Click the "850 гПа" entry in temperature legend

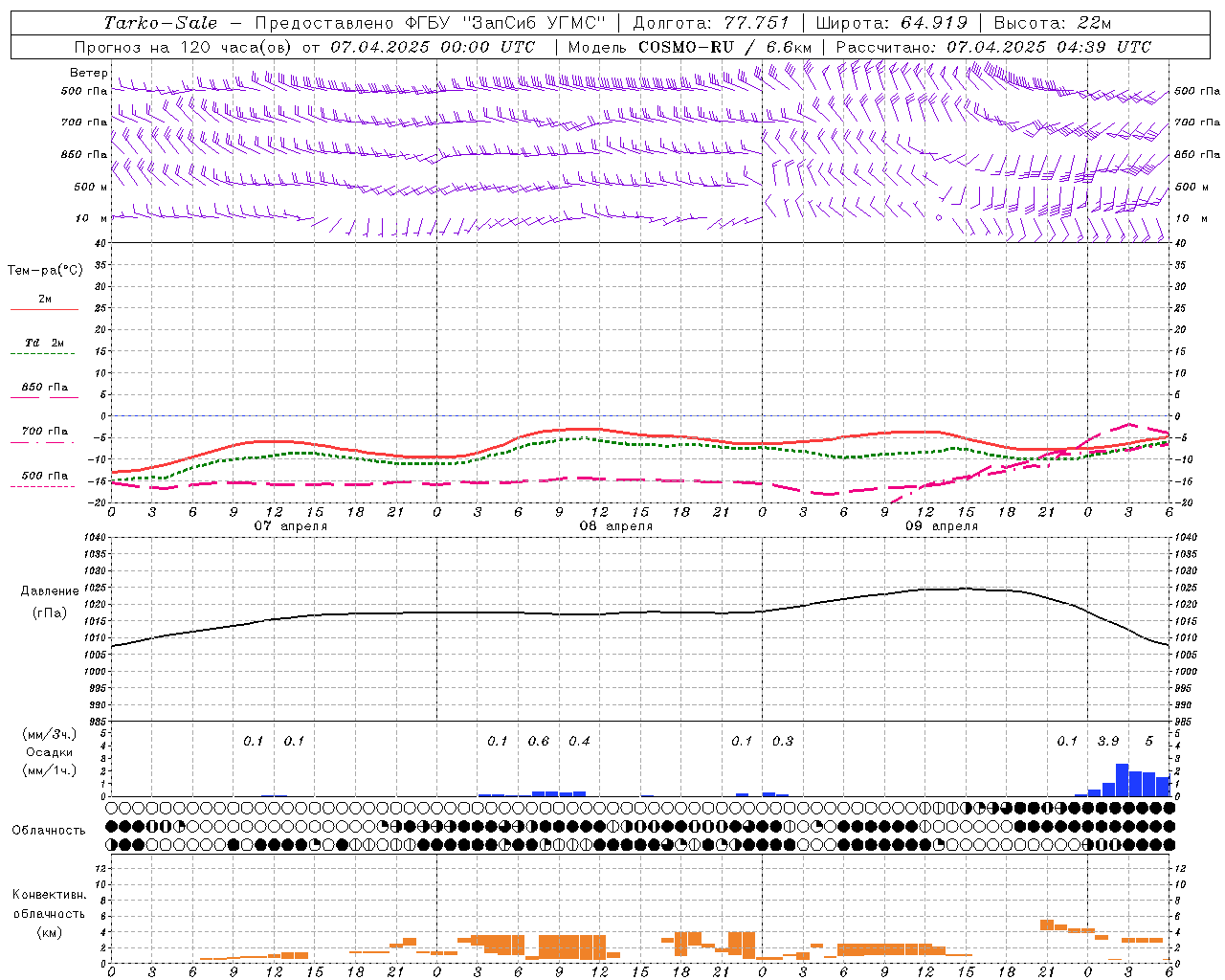click(45, 388)
